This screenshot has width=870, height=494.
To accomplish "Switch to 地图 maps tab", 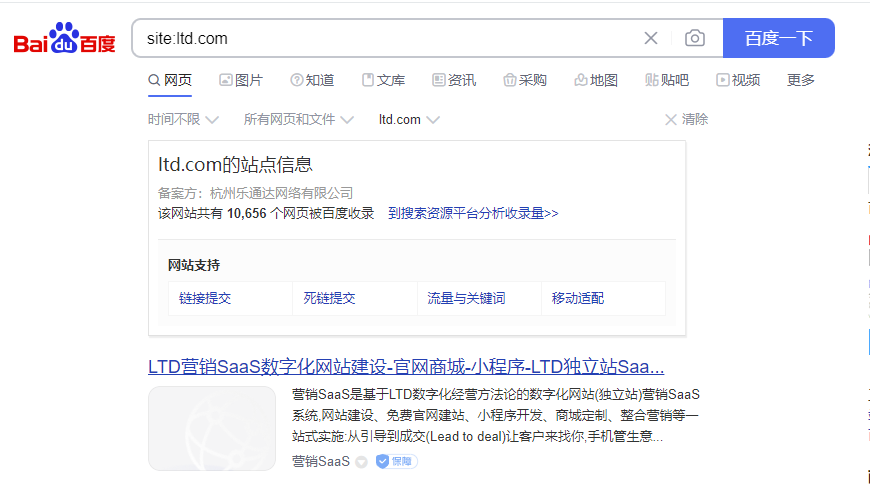I will click(x=596, y=80).
